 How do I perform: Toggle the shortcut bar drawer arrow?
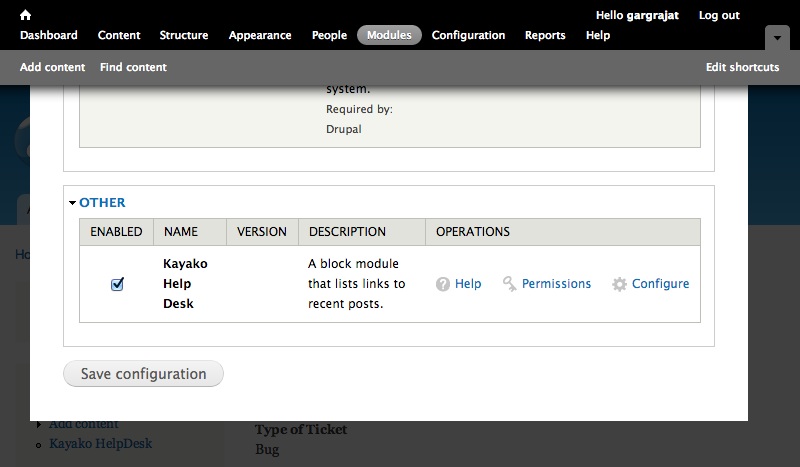coord(777,37)
